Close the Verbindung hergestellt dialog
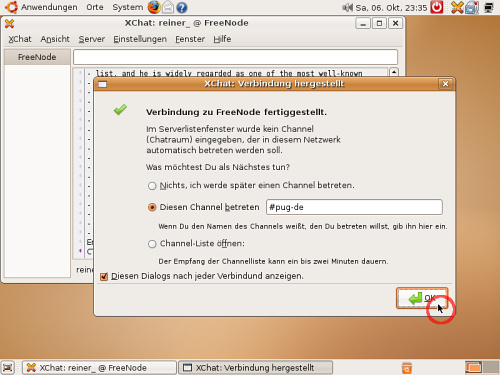Image resolution: width=500 pixels, height=375 pixels. [446, 84]
